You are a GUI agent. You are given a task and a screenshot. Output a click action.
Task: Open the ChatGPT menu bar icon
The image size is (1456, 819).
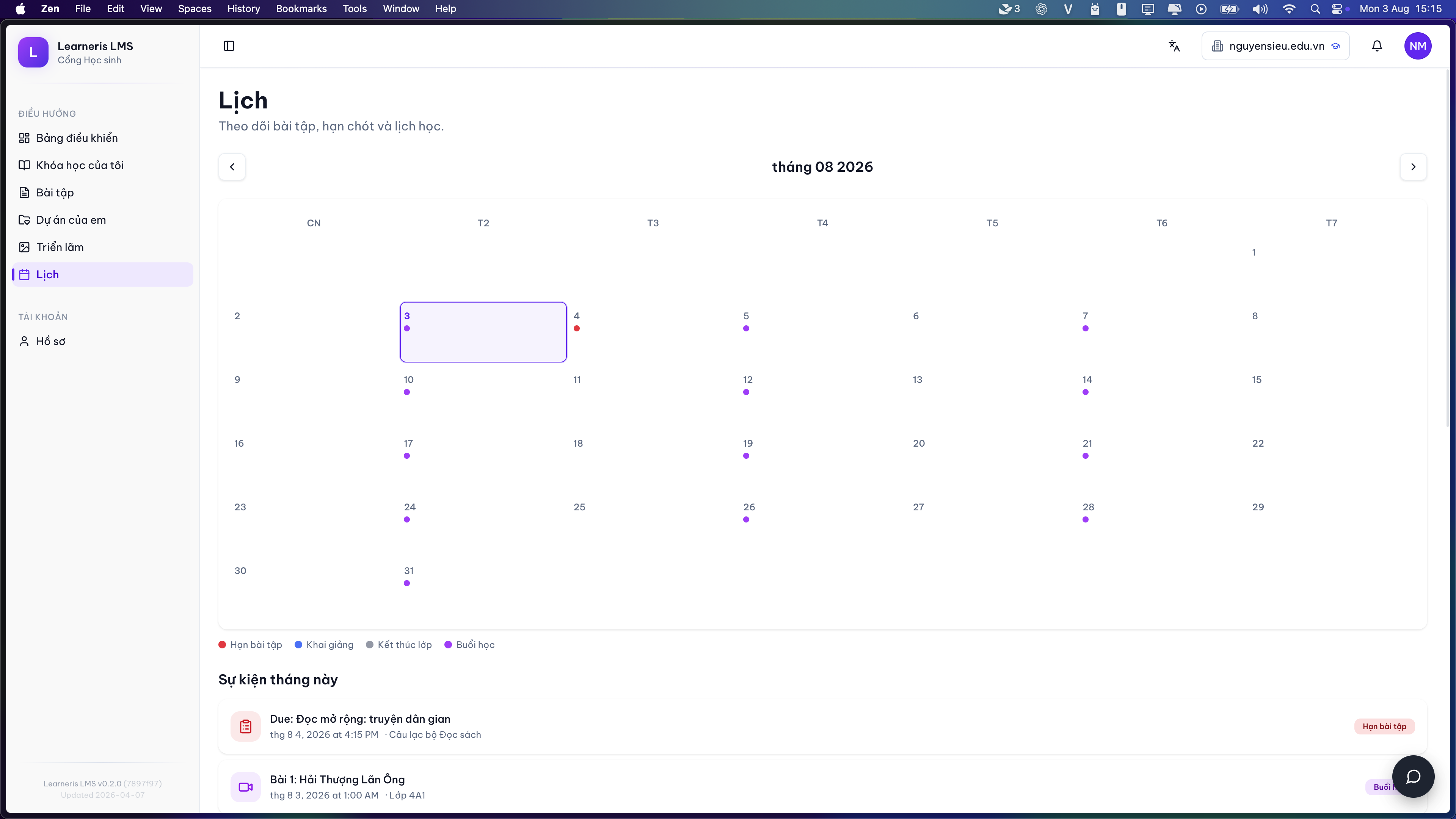coord(1041,8)
